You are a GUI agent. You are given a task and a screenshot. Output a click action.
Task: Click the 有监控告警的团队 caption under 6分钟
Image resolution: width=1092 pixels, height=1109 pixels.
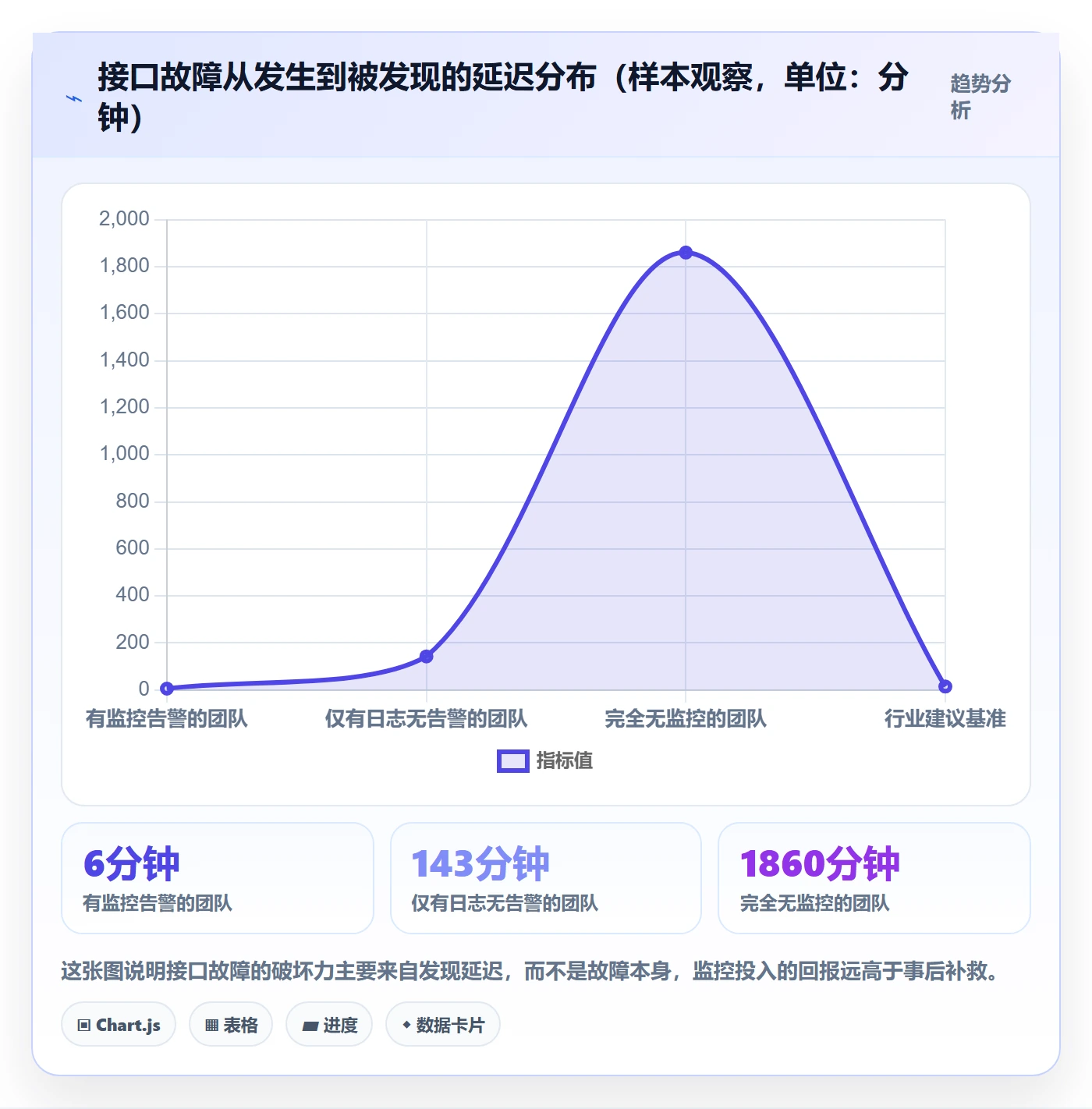(158, 903)
